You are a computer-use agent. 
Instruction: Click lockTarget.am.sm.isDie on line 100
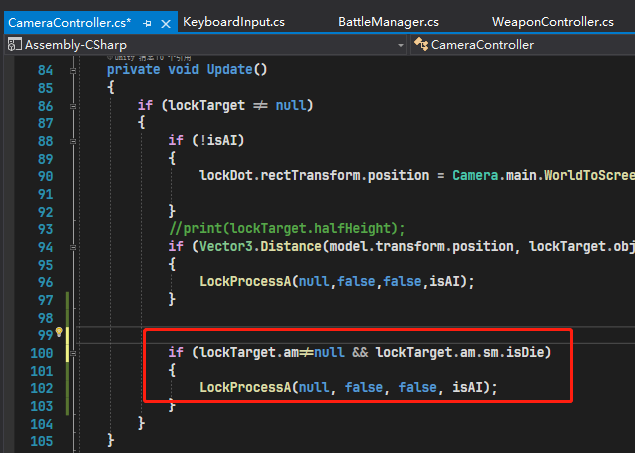pos(460,352)
